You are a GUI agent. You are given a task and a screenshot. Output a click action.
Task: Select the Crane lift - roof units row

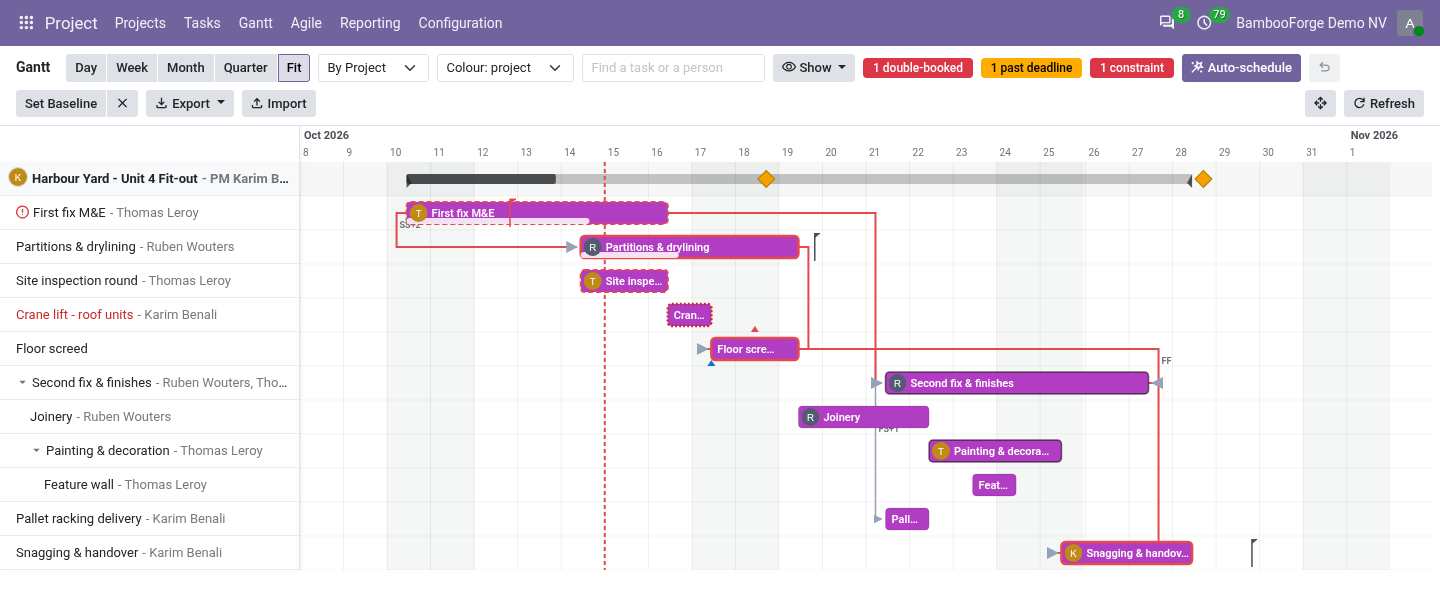click(x=150, y=315)
